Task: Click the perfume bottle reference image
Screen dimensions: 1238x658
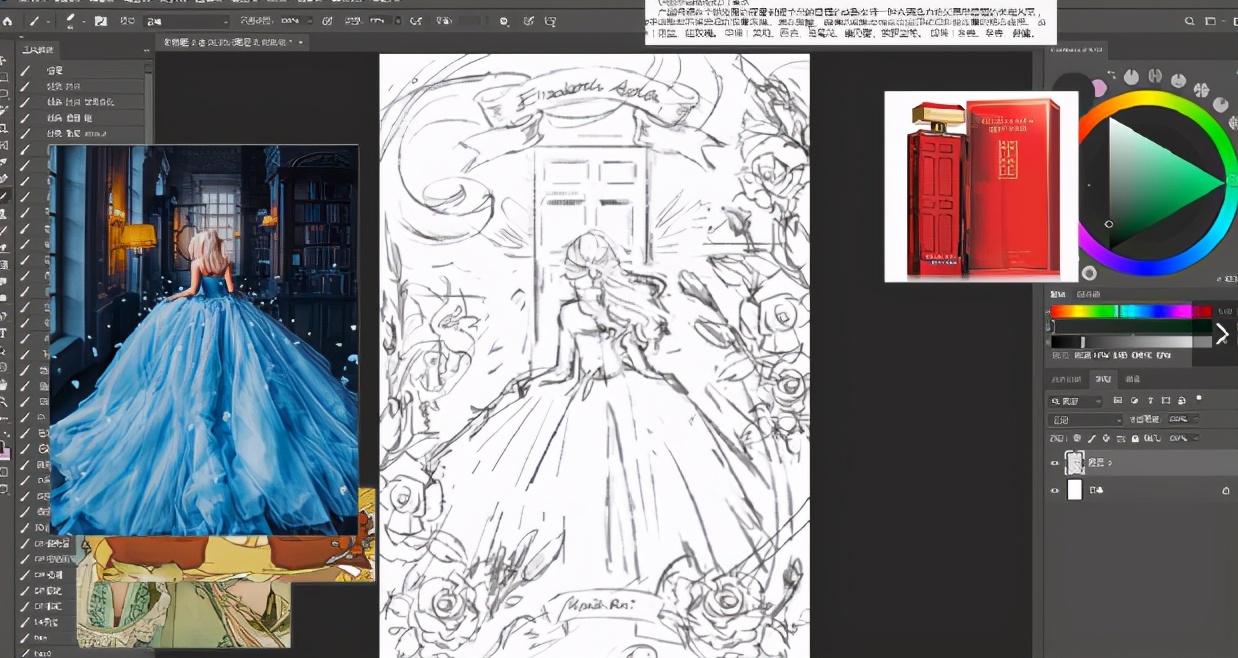Action: click(980, 187)
